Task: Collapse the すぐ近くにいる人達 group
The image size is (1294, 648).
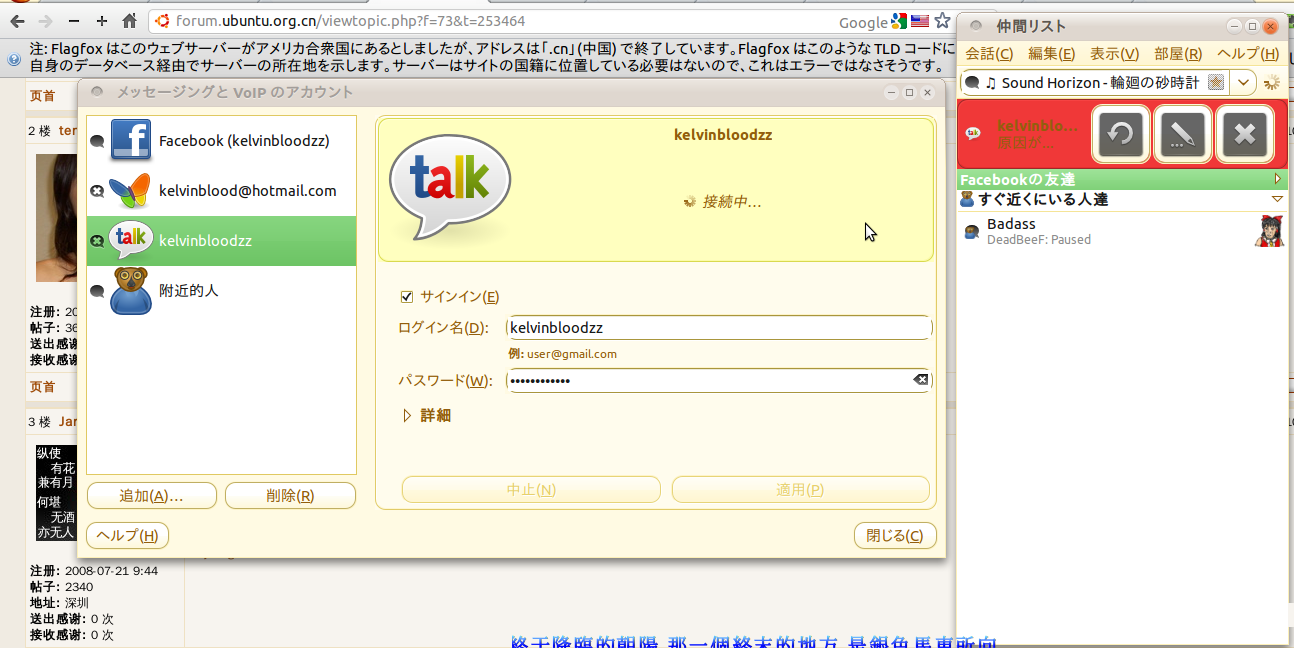Action: point(1277,199)
